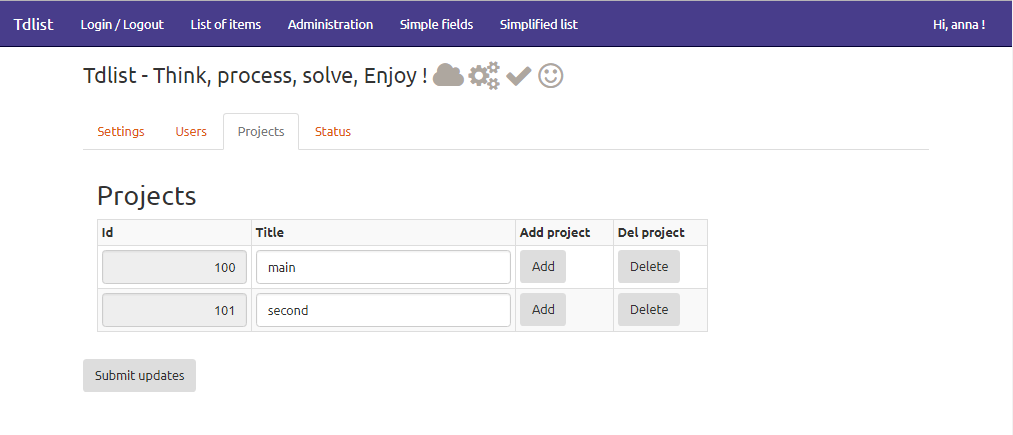Delete the project titled second
Viewport: 1013px width, 435px height.
click(x=649, y=310)
